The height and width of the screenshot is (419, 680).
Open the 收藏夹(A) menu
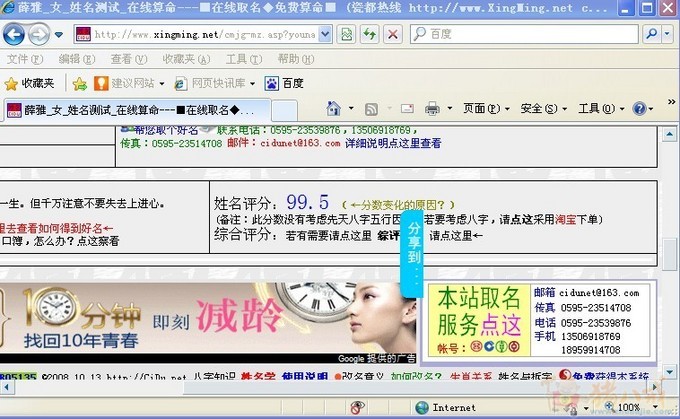click(186, 59)
